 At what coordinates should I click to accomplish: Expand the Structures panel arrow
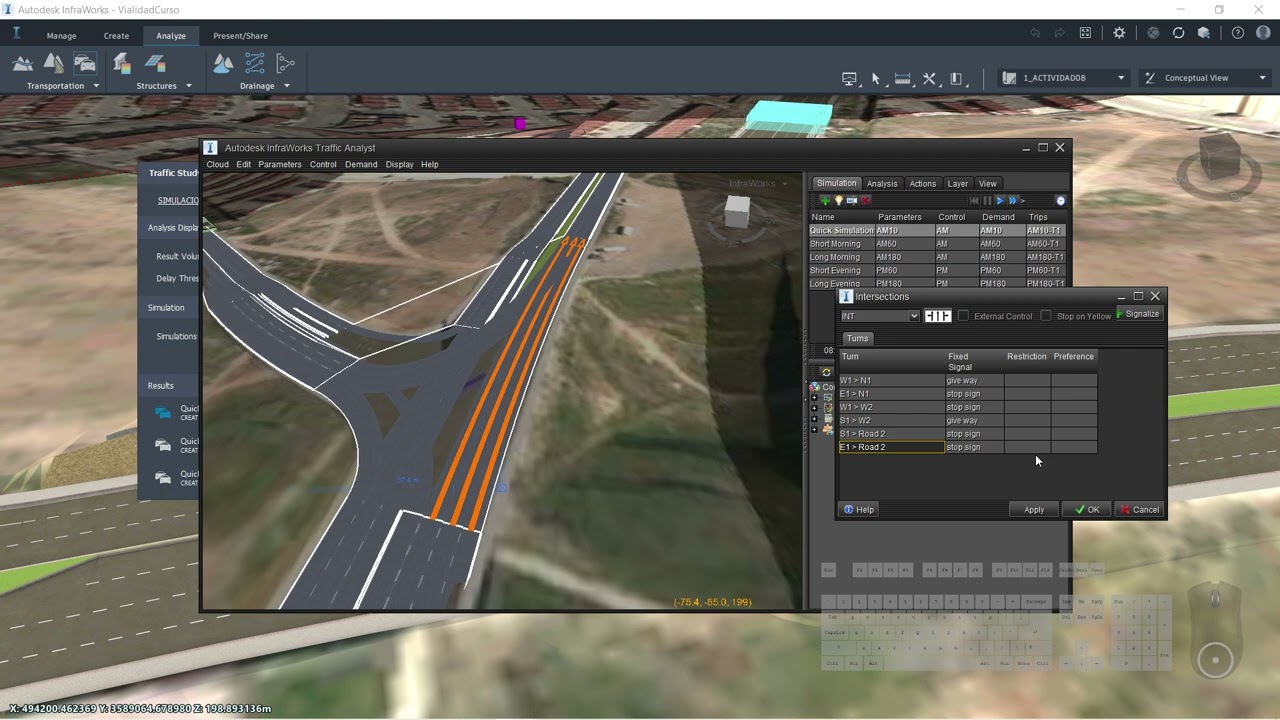[x=188, y=86]
